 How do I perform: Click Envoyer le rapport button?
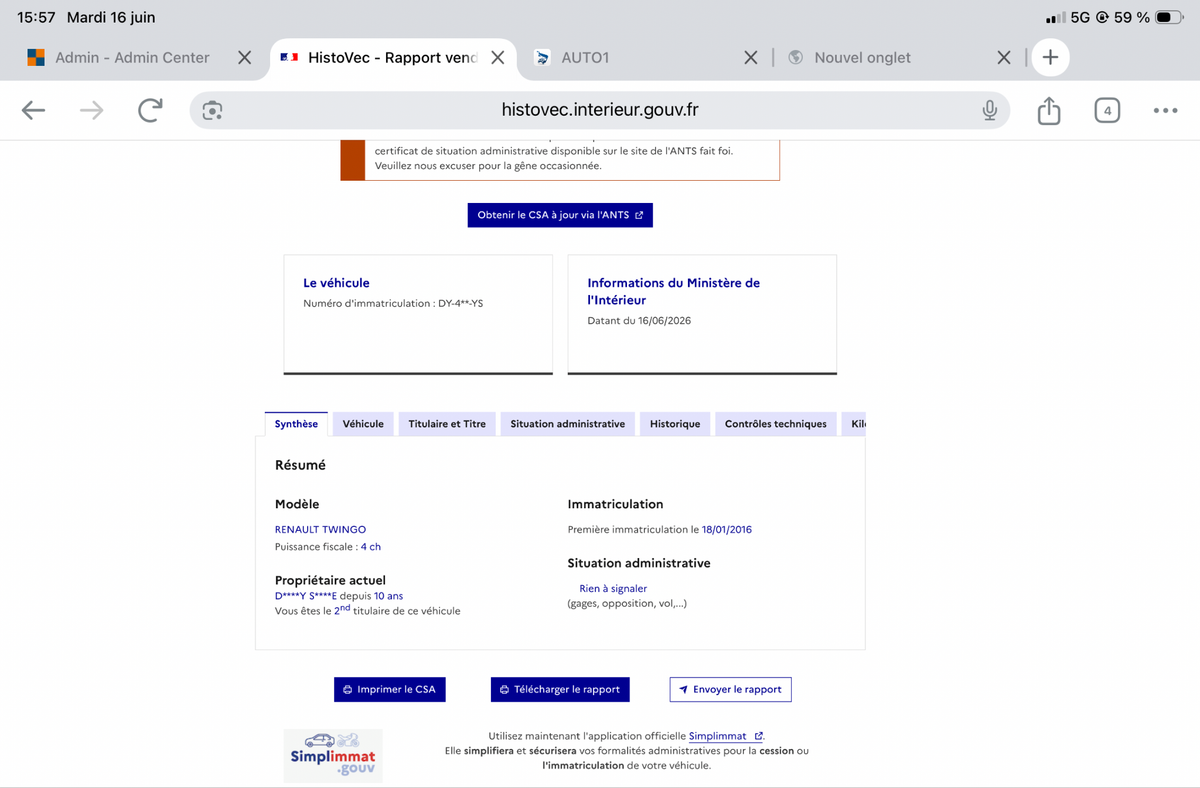coord(730,689)
